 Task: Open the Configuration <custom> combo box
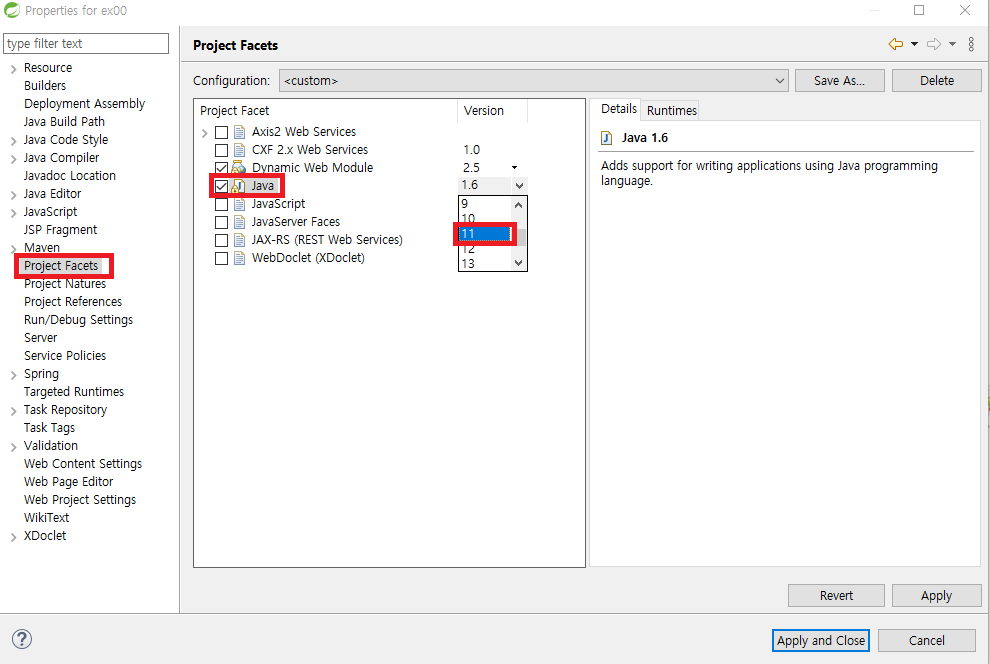(x=534, y=81)
